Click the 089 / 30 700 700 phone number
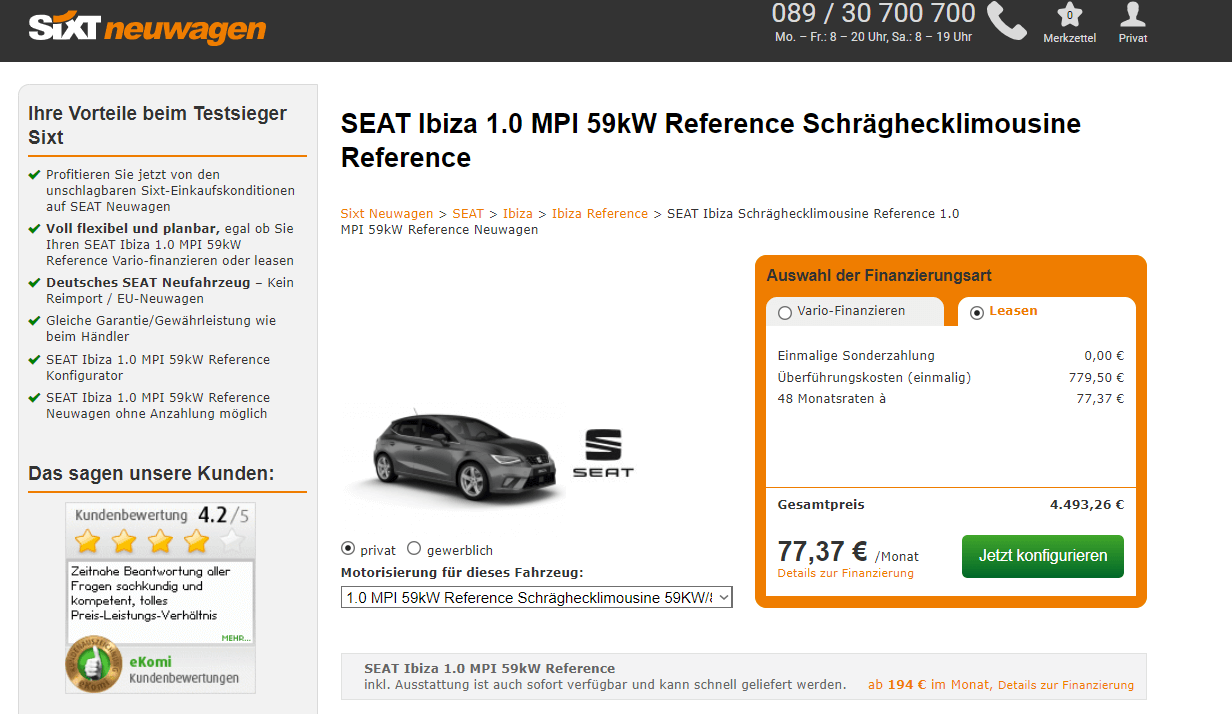Screen dimensions: 1232x714 [873, 13]
